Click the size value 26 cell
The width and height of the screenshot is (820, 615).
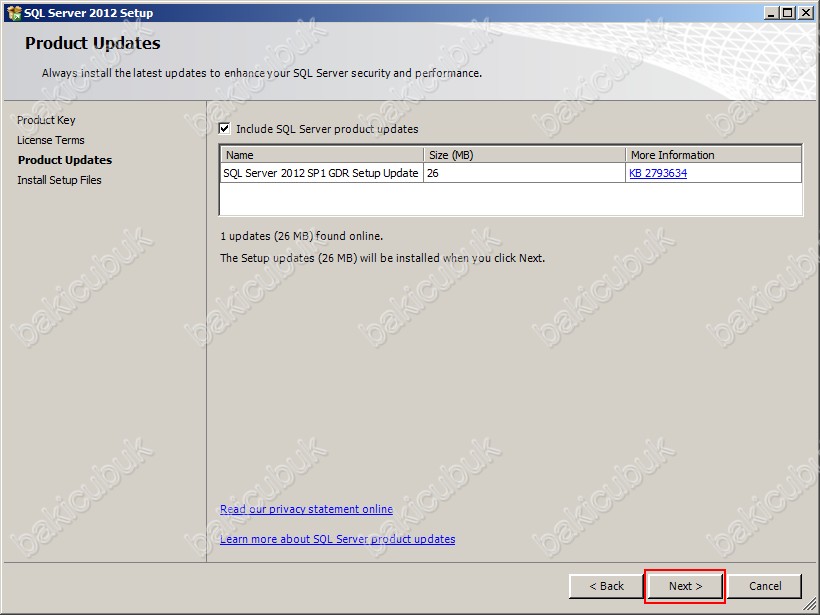(525, 173)
